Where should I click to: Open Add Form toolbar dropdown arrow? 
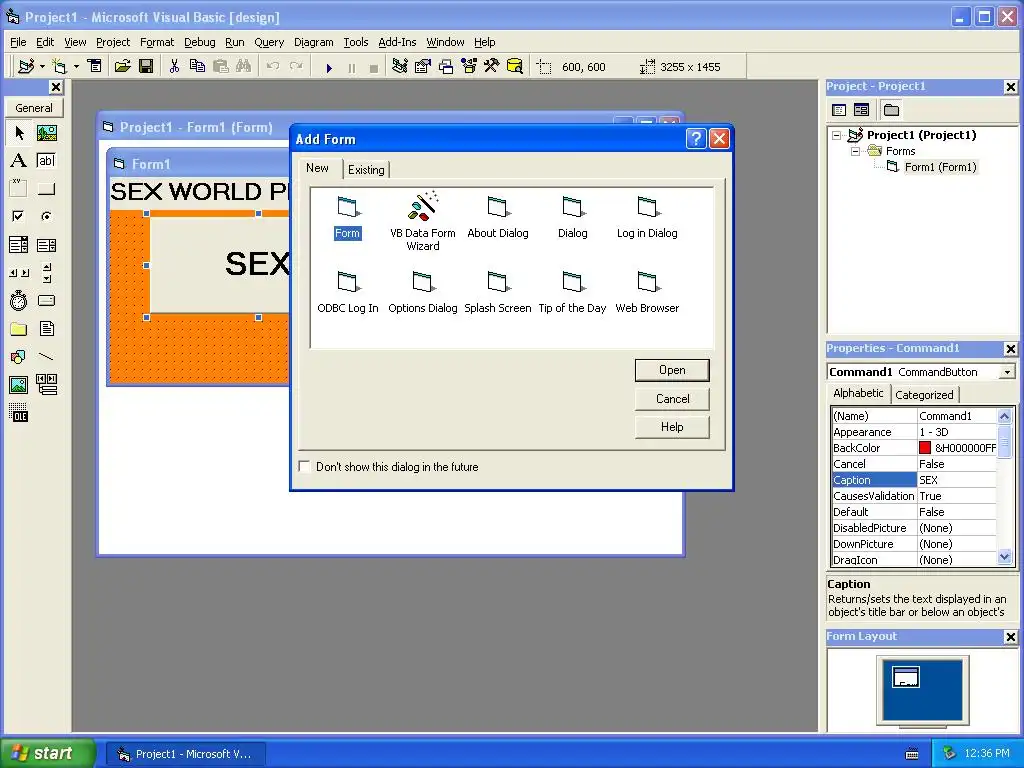pos(76,67)
